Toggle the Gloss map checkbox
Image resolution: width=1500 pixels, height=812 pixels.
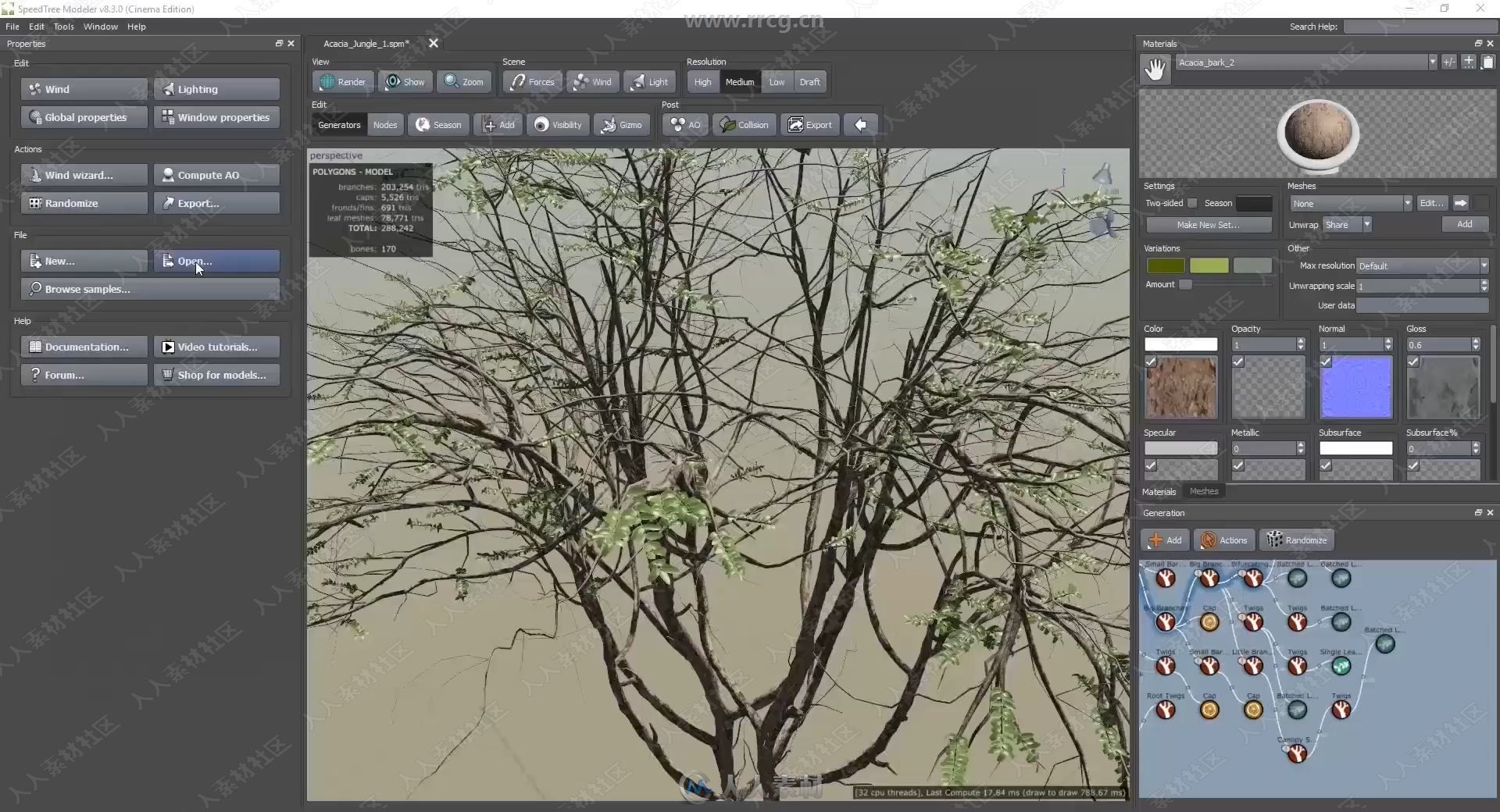(1413, 361)
